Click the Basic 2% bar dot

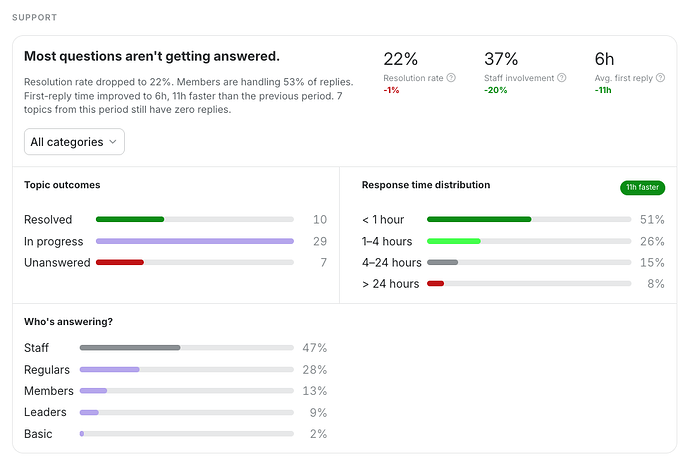click(82, 434)
